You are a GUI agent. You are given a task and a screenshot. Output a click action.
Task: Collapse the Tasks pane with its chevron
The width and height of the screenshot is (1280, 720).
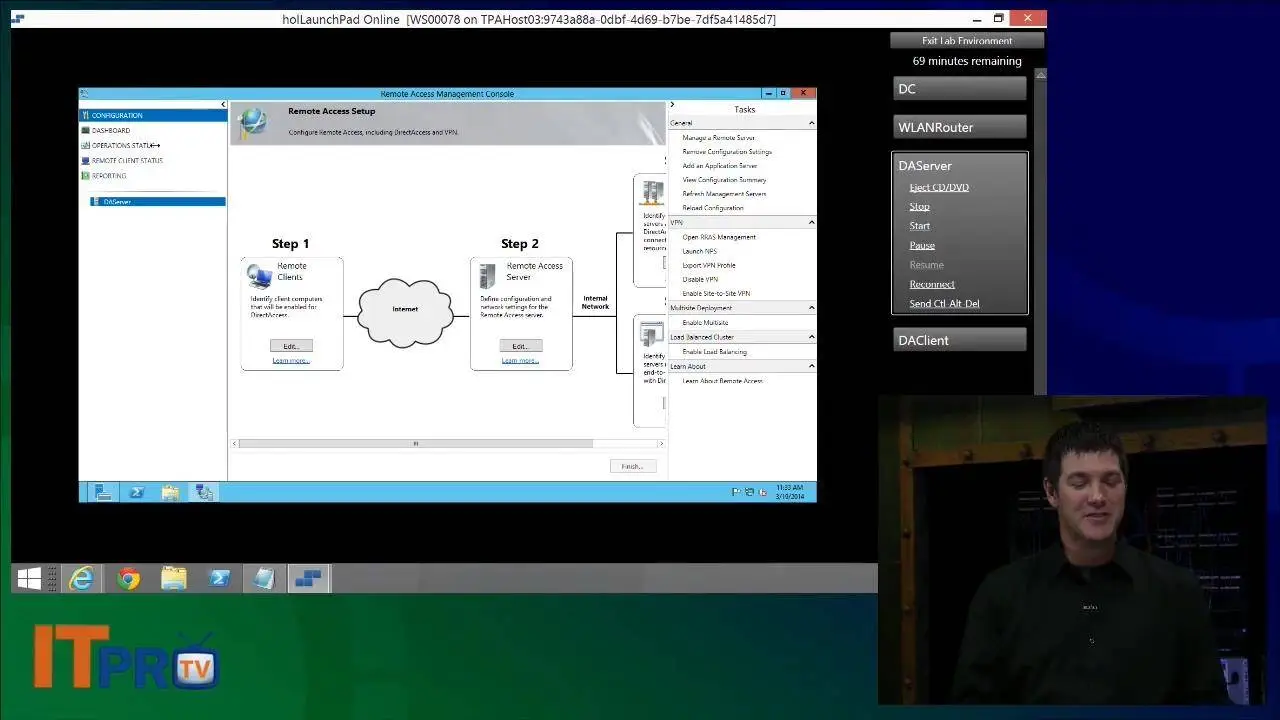coord(672,104)
